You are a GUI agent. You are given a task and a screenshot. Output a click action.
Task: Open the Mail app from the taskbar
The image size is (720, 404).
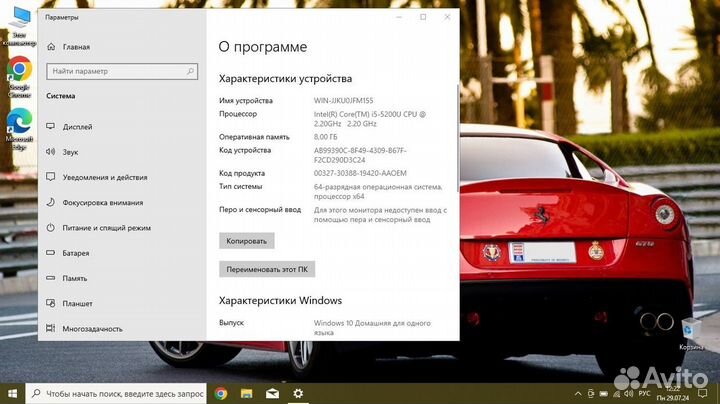[272, 393]
